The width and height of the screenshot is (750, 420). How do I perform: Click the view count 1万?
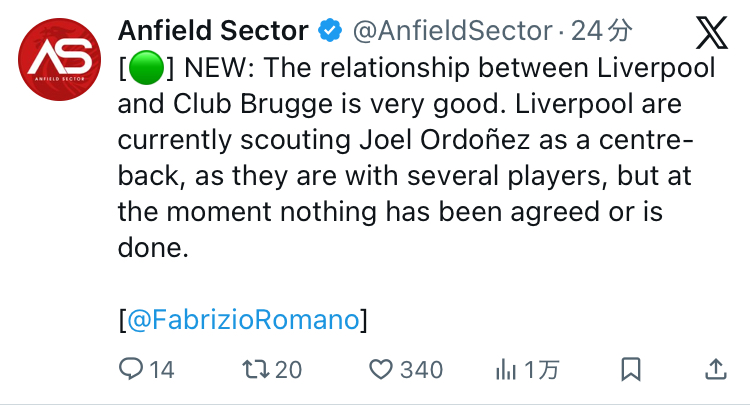[x=541, y=370]
